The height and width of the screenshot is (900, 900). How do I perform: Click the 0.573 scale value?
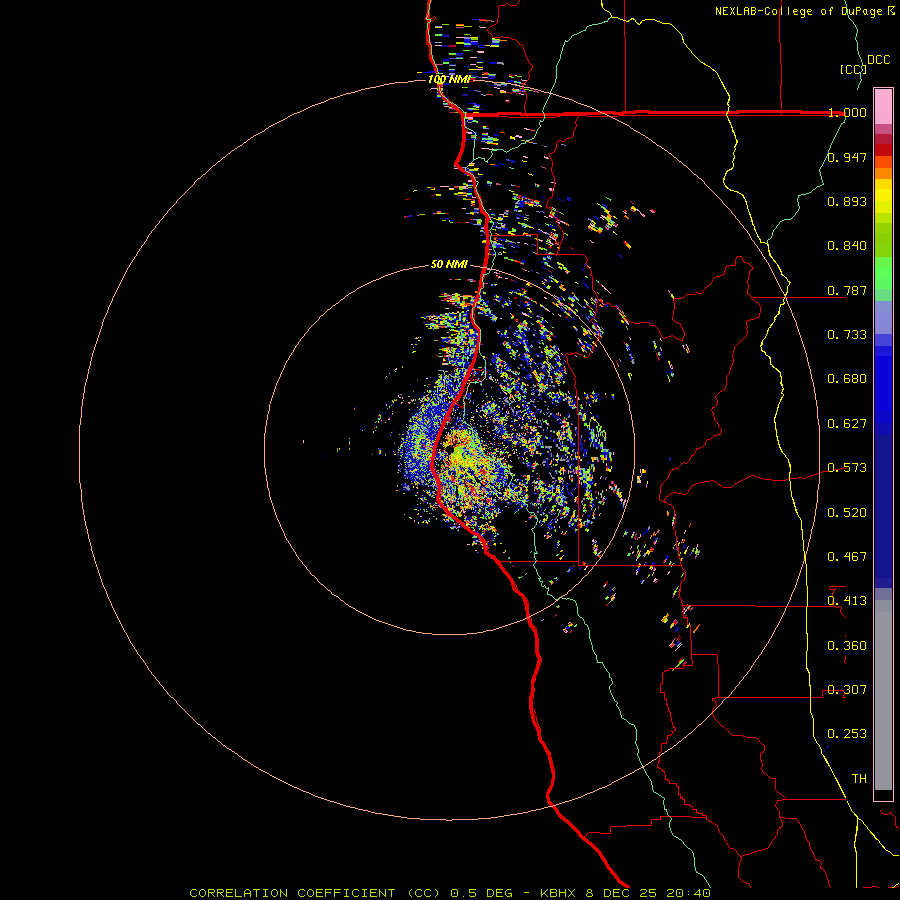click(x=847, y=467)
